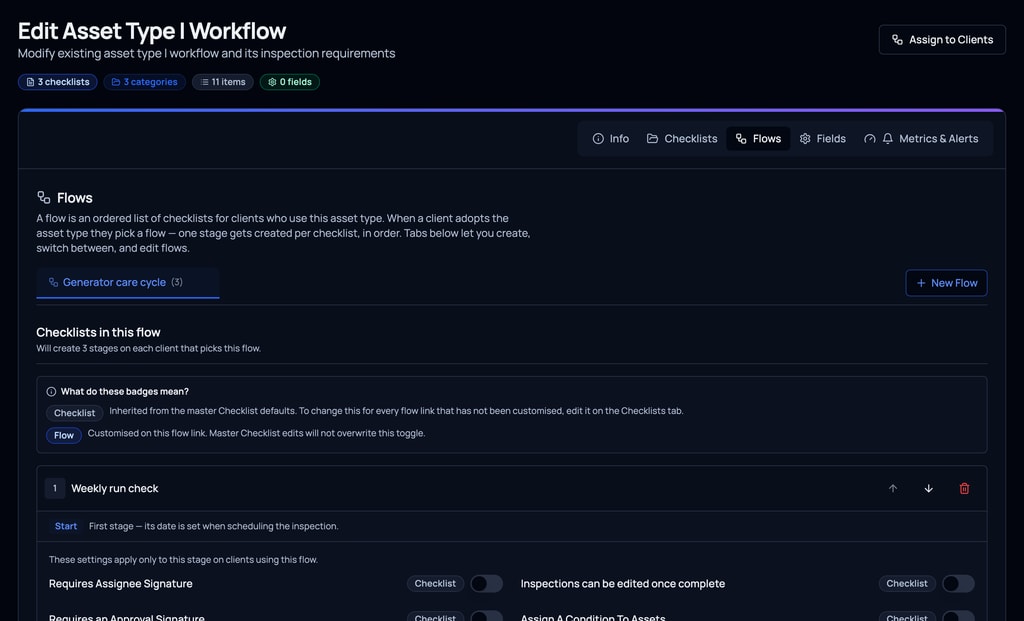This screenshot has width=1024, height=621.
Task: Click the info icon beside badges help
Action: 51,392
